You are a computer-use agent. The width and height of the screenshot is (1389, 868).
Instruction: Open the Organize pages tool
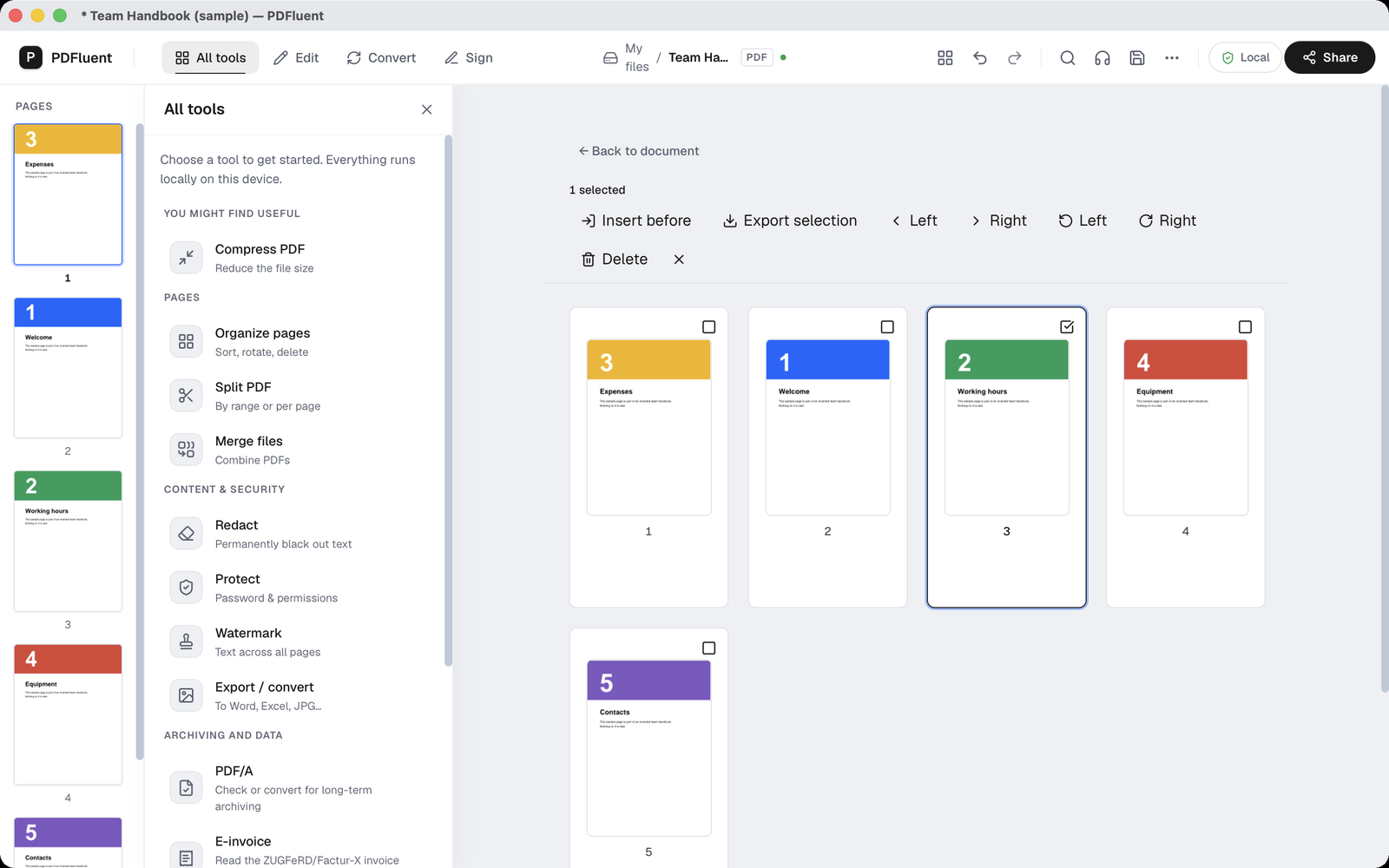click(x=294, y=342)
